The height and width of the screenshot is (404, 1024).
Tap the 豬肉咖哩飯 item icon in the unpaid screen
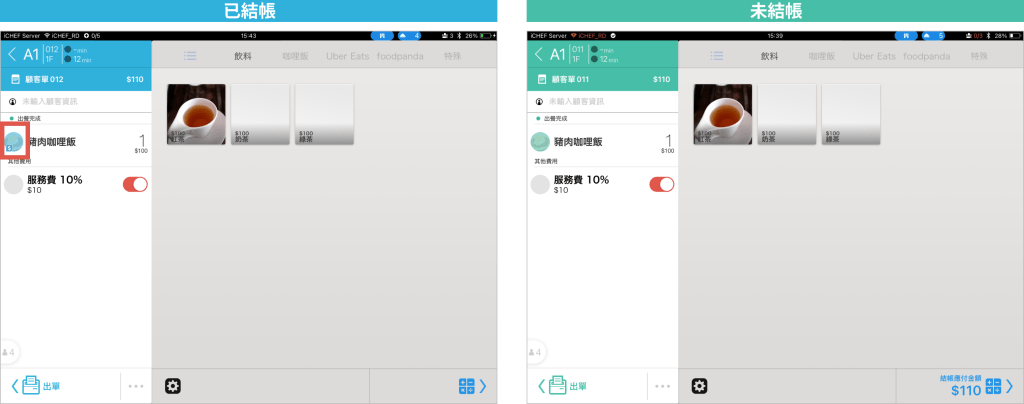(541, 142)
